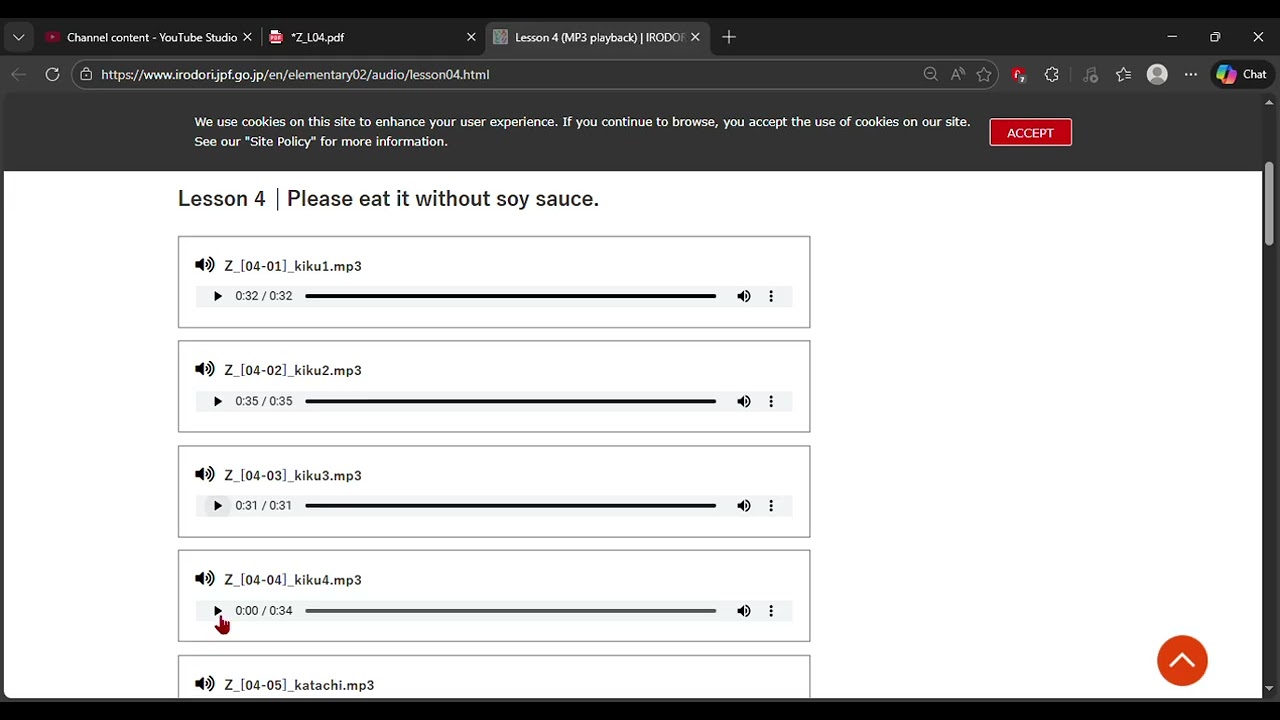
Task: Open more options for kiku3.mp3 player
Action: pos(771,506)
